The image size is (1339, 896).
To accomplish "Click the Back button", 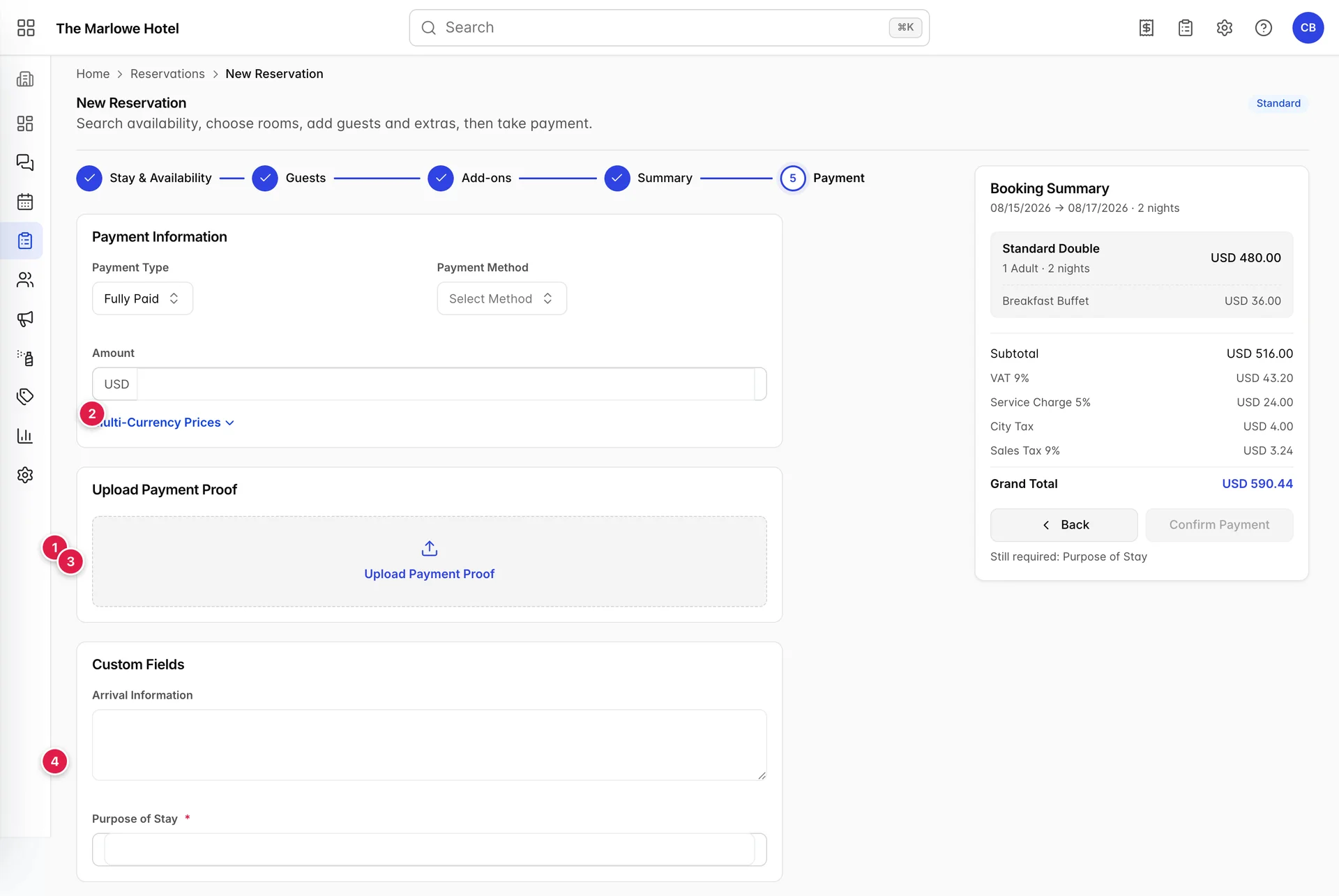I will [1064, 525].
